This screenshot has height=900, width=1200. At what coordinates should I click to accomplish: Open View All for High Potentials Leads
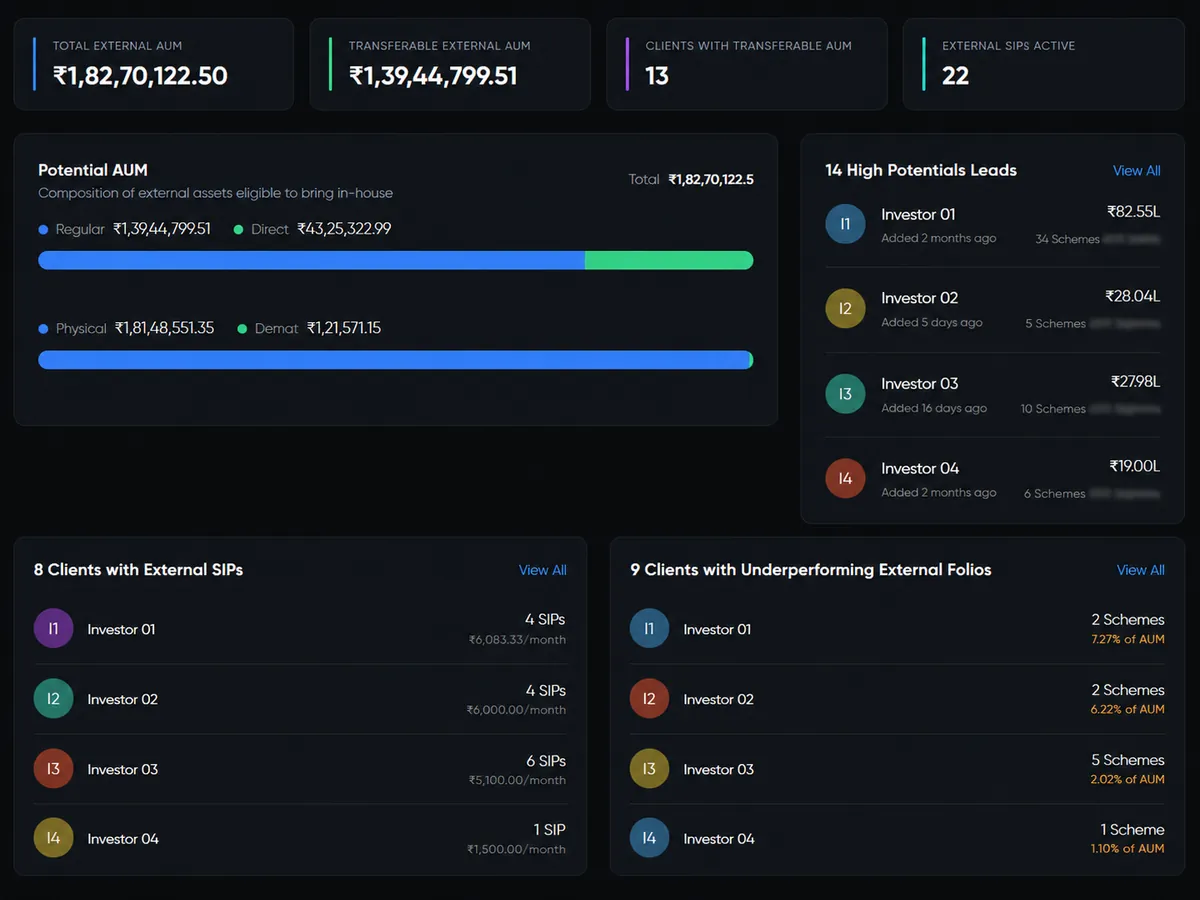coord(1137,171)
